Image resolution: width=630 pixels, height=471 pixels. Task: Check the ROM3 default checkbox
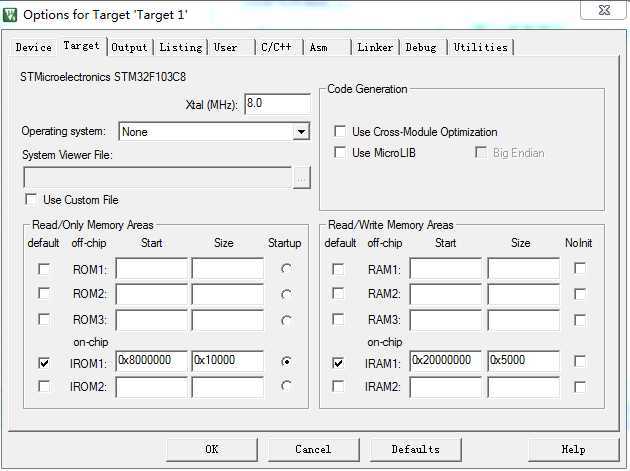44,319
